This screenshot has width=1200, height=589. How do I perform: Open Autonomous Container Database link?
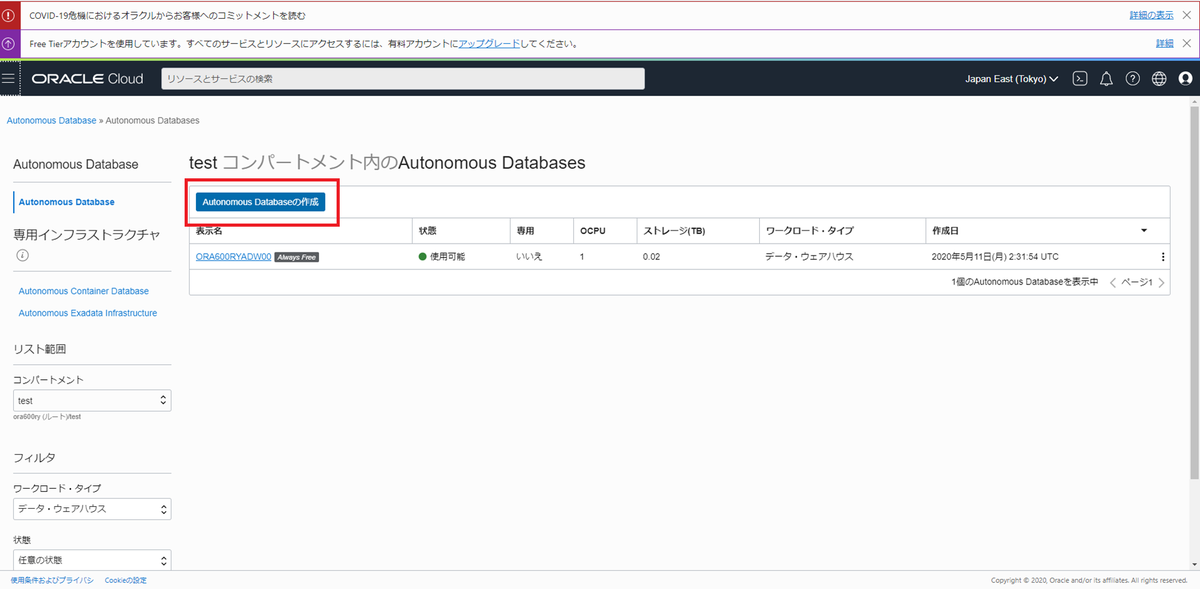click(83, 291)
